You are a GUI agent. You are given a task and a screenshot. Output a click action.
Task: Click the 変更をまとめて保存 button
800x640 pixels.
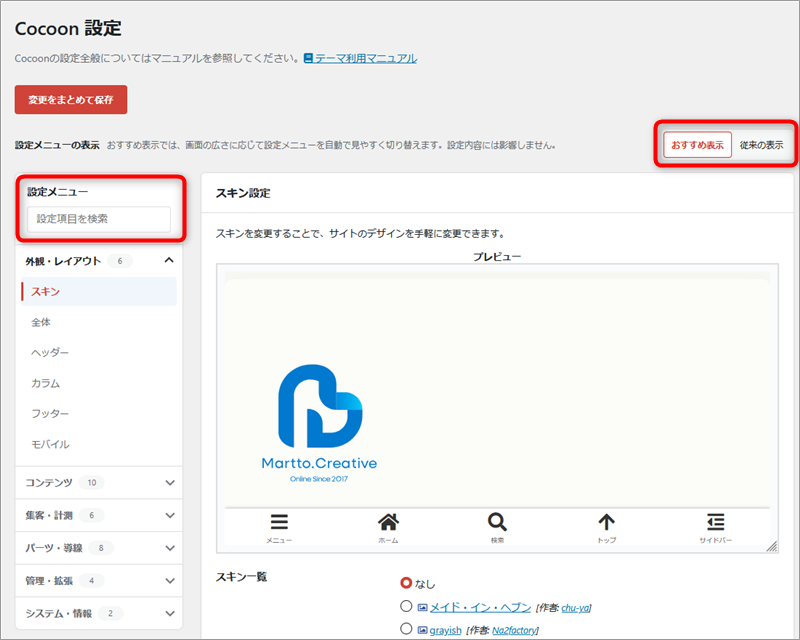pyautogui.click(x=71, y=100)
